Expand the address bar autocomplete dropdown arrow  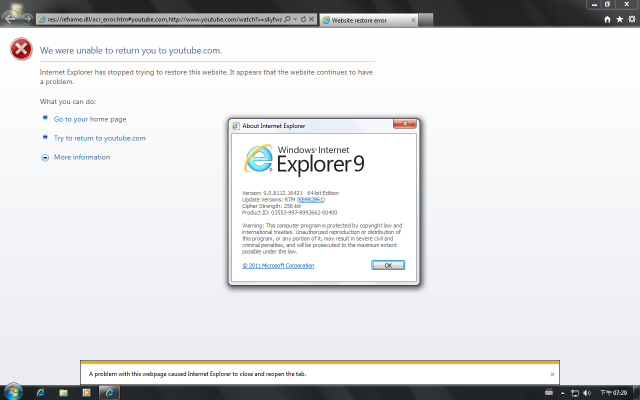[x=295, y=19]
